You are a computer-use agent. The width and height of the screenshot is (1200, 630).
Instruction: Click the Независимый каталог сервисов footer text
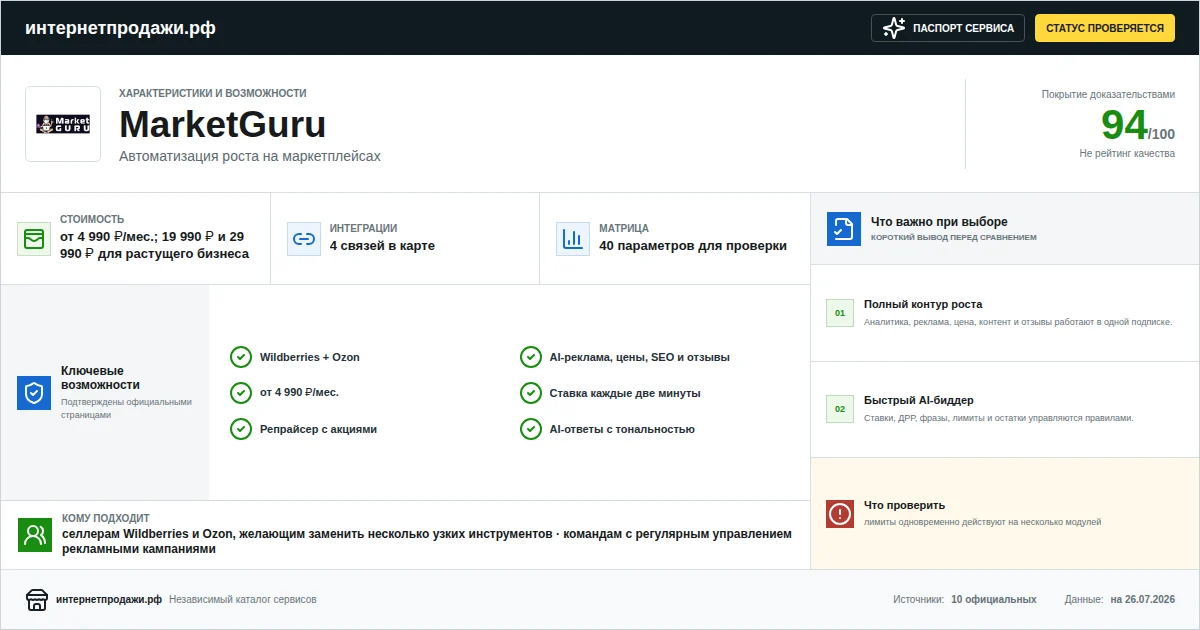[x=243, y=600]
